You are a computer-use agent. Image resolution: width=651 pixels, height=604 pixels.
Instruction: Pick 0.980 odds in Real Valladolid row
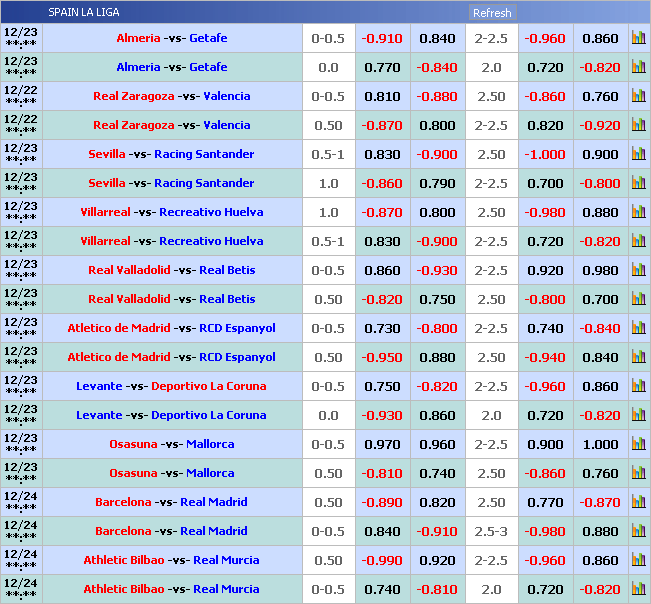pyautogui.click(x=600, y=270)
